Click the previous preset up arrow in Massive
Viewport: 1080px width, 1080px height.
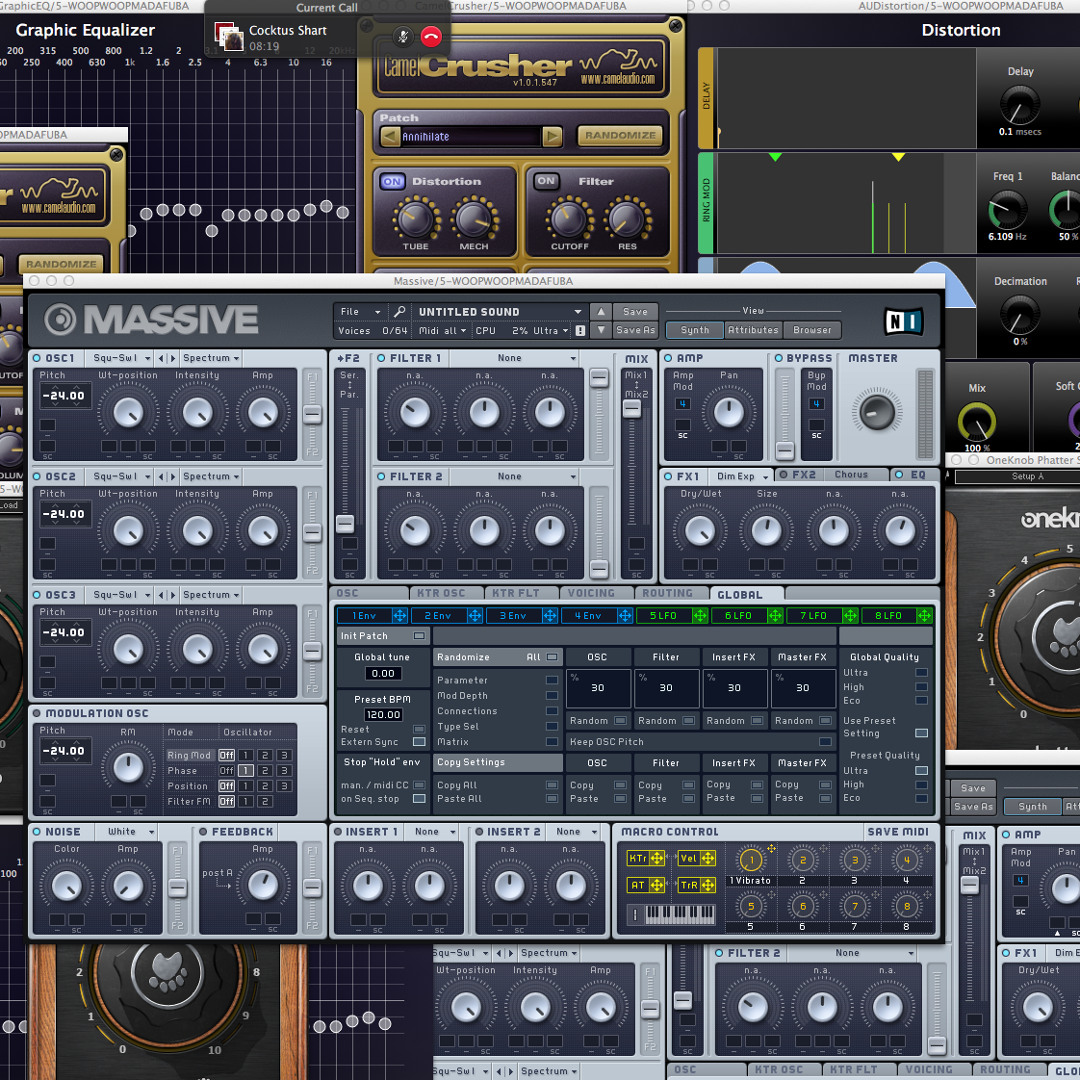tap(601, 311)
